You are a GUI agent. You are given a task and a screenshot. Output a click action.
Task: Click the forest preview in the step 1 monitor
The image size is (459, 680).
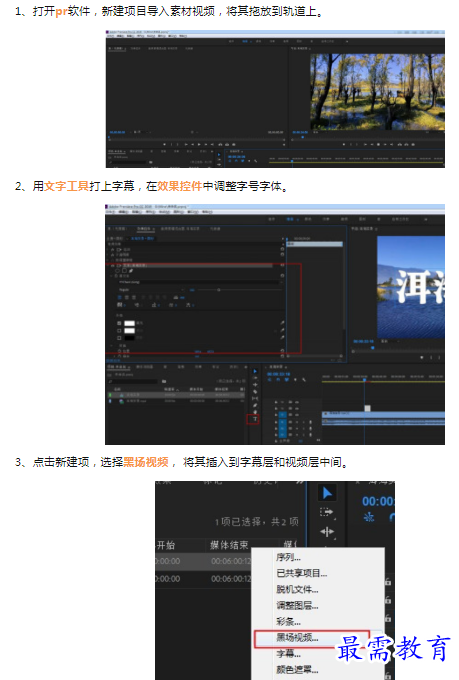click(377, 92)
